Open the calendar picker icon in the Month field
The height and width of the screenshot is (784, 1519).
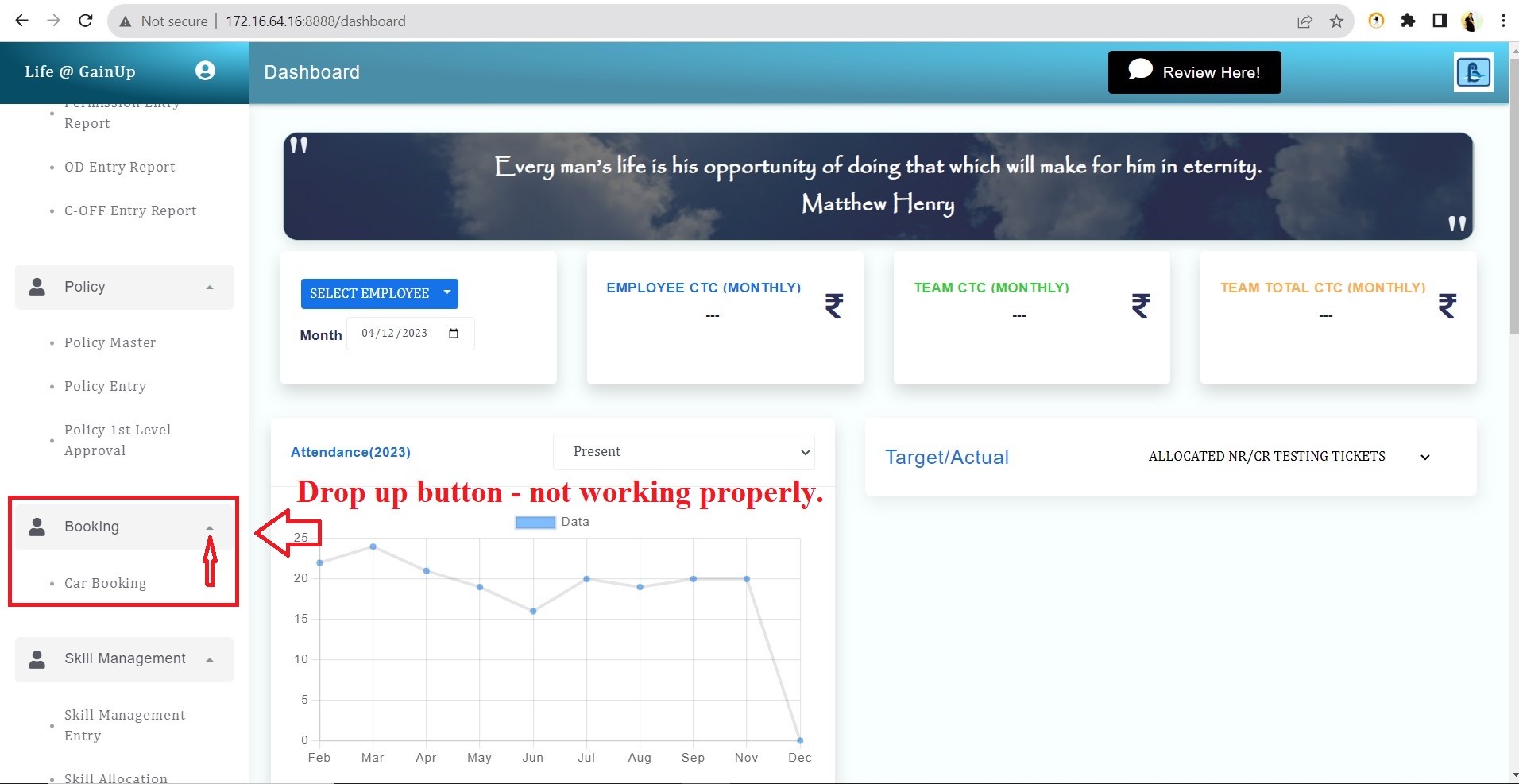pyautogui.click(x=454, y=334)
